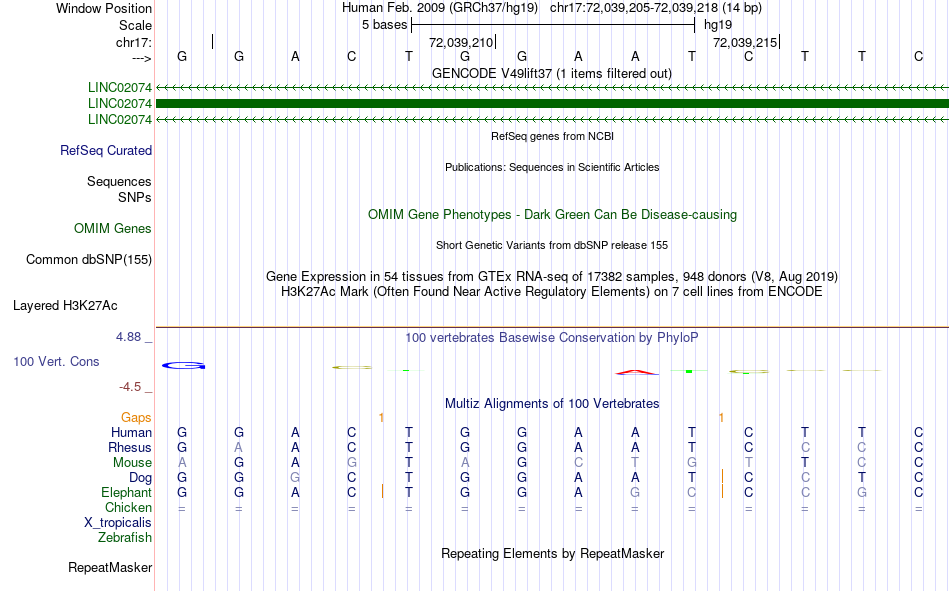Viewport: 950px width, 591px height.
Task: Click the Sequences track label
Action: tap(119, 181)
